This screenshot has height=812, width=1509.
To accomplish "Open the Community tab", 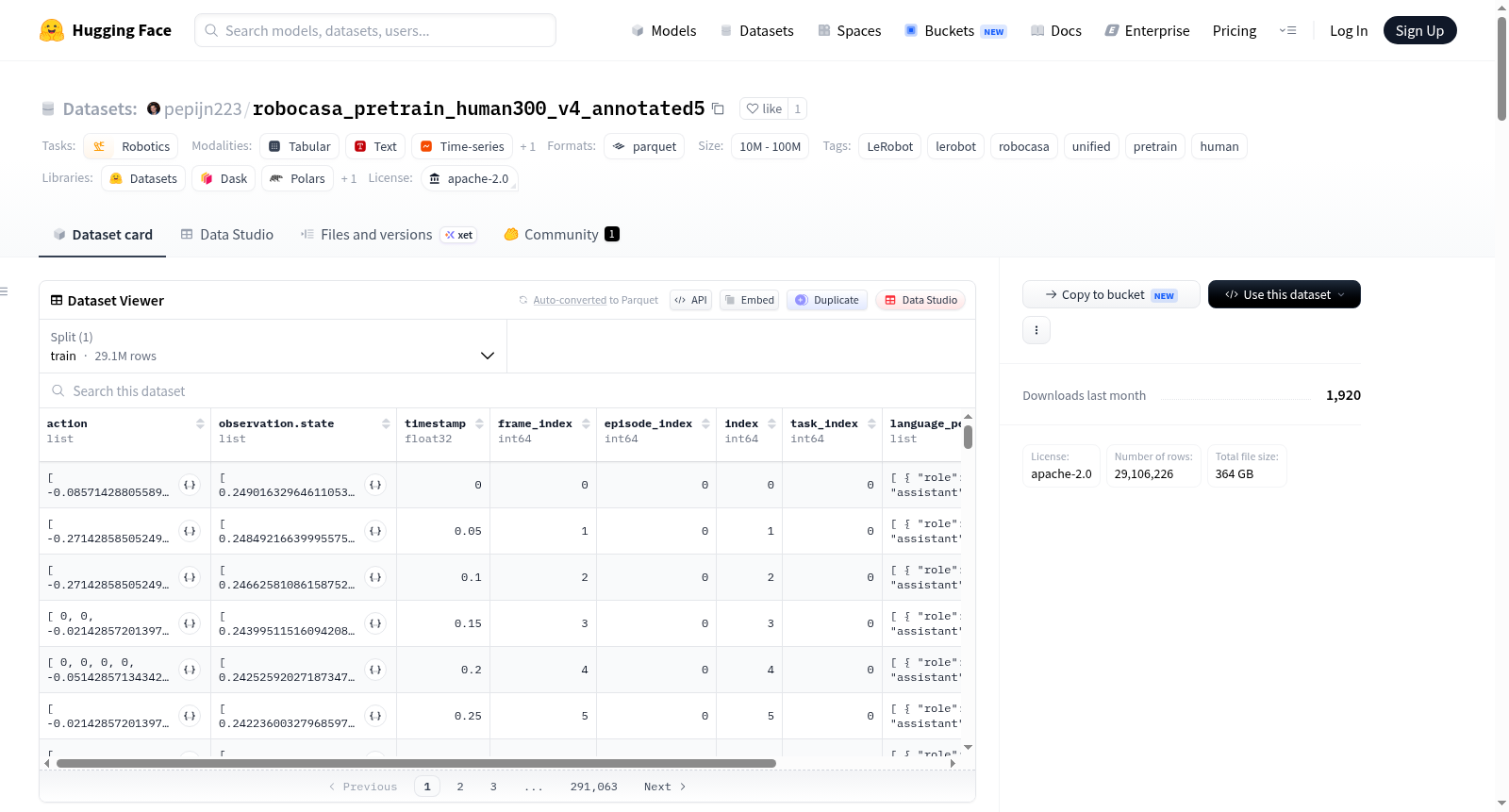I will pos(561,234).
